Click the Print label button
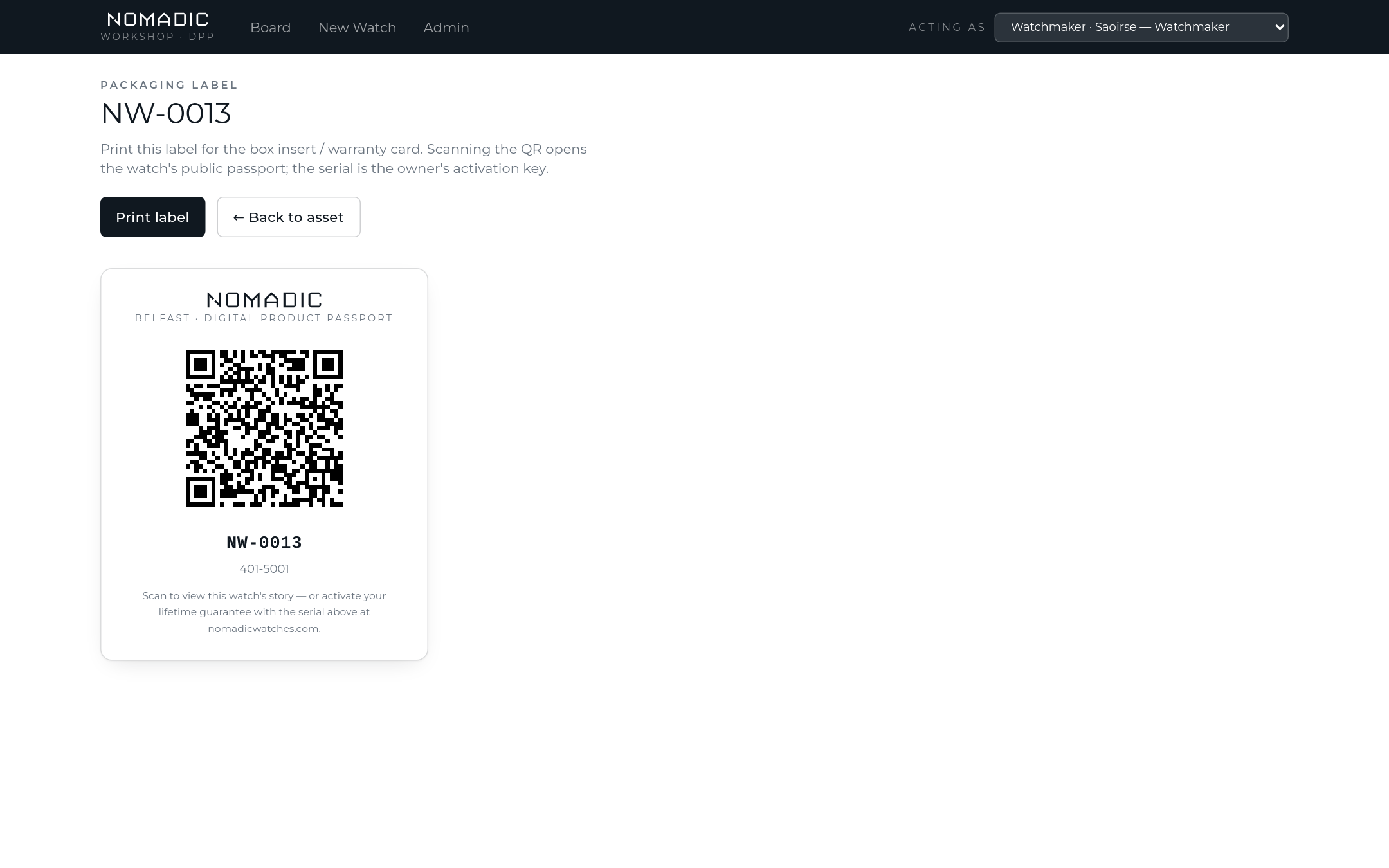 [x=152, y=217]
